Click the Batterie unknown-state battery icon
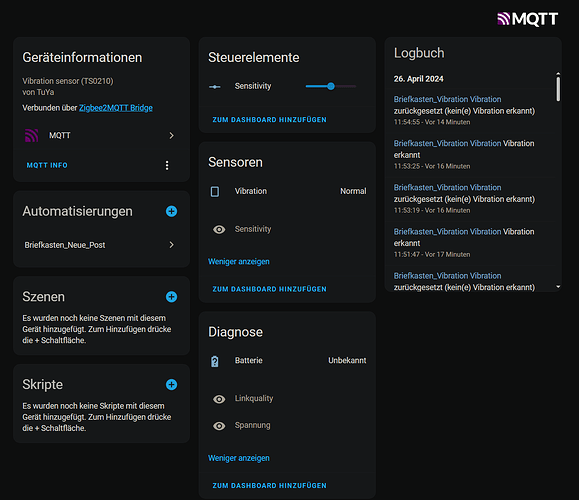 click(215, 361)
